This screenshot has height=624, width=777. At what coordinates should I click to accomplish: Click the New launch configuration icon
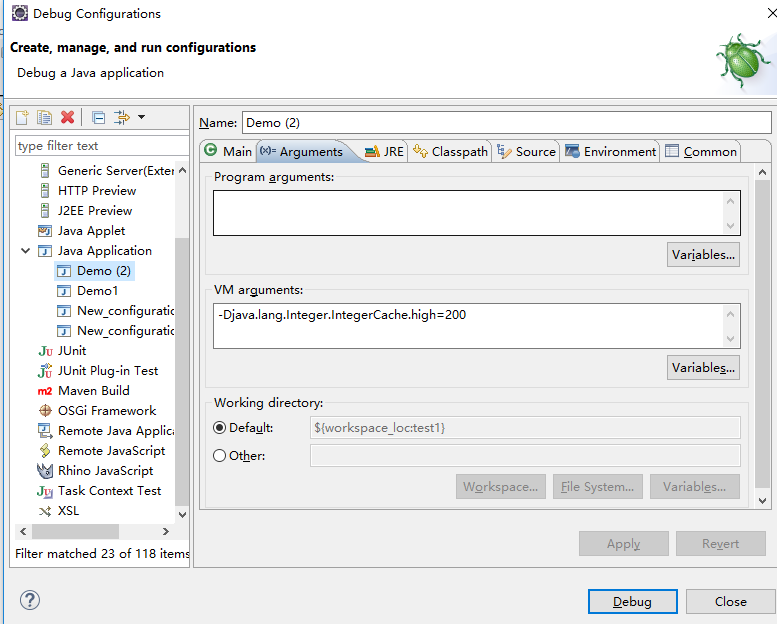(22, 117)
